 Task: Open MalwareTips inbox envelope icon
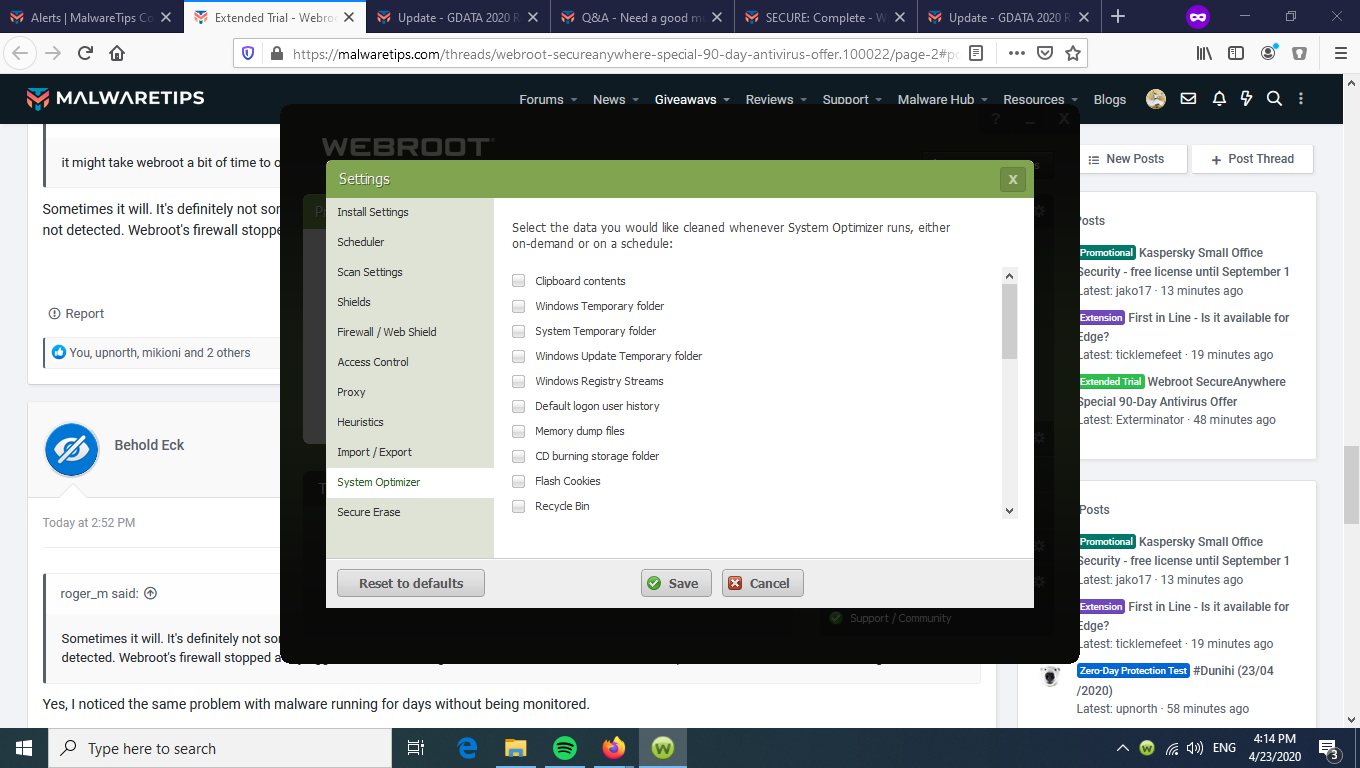1188,99
